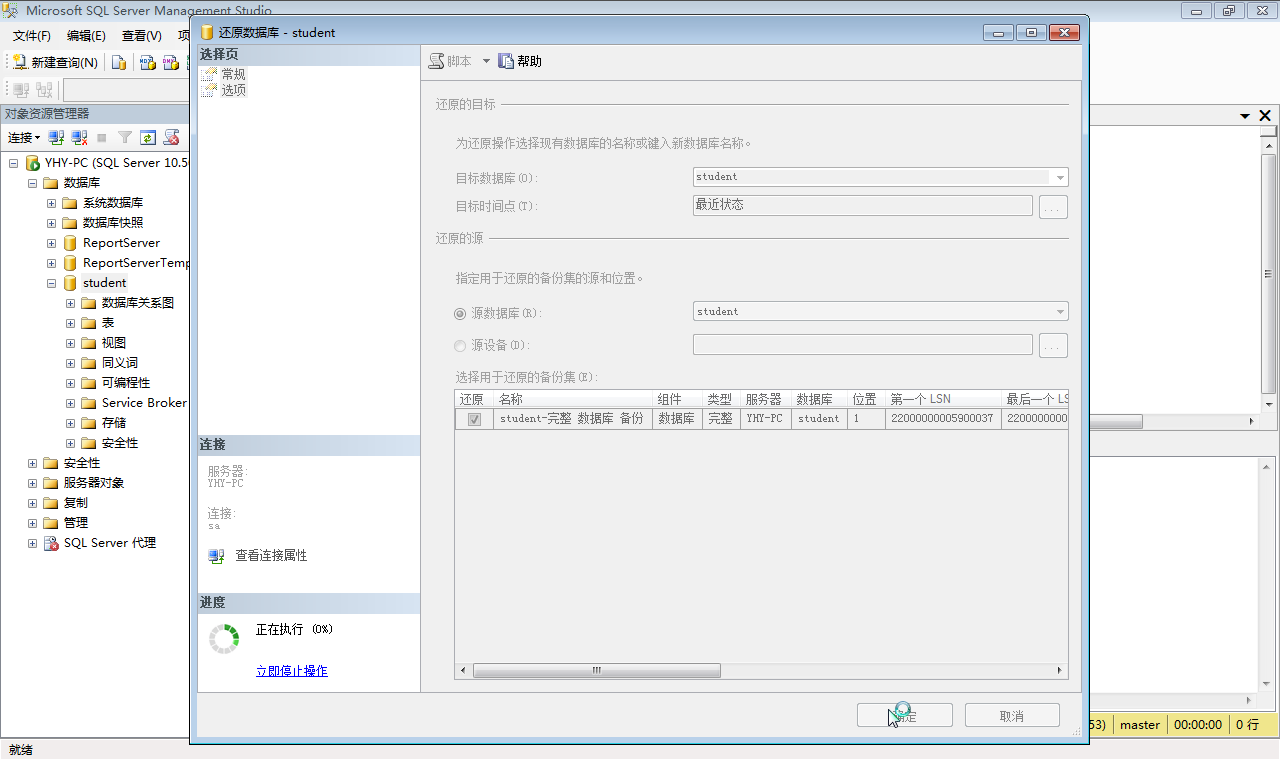
Task: Click the 存储 folder icon
Action: click(x=89, y=423)
